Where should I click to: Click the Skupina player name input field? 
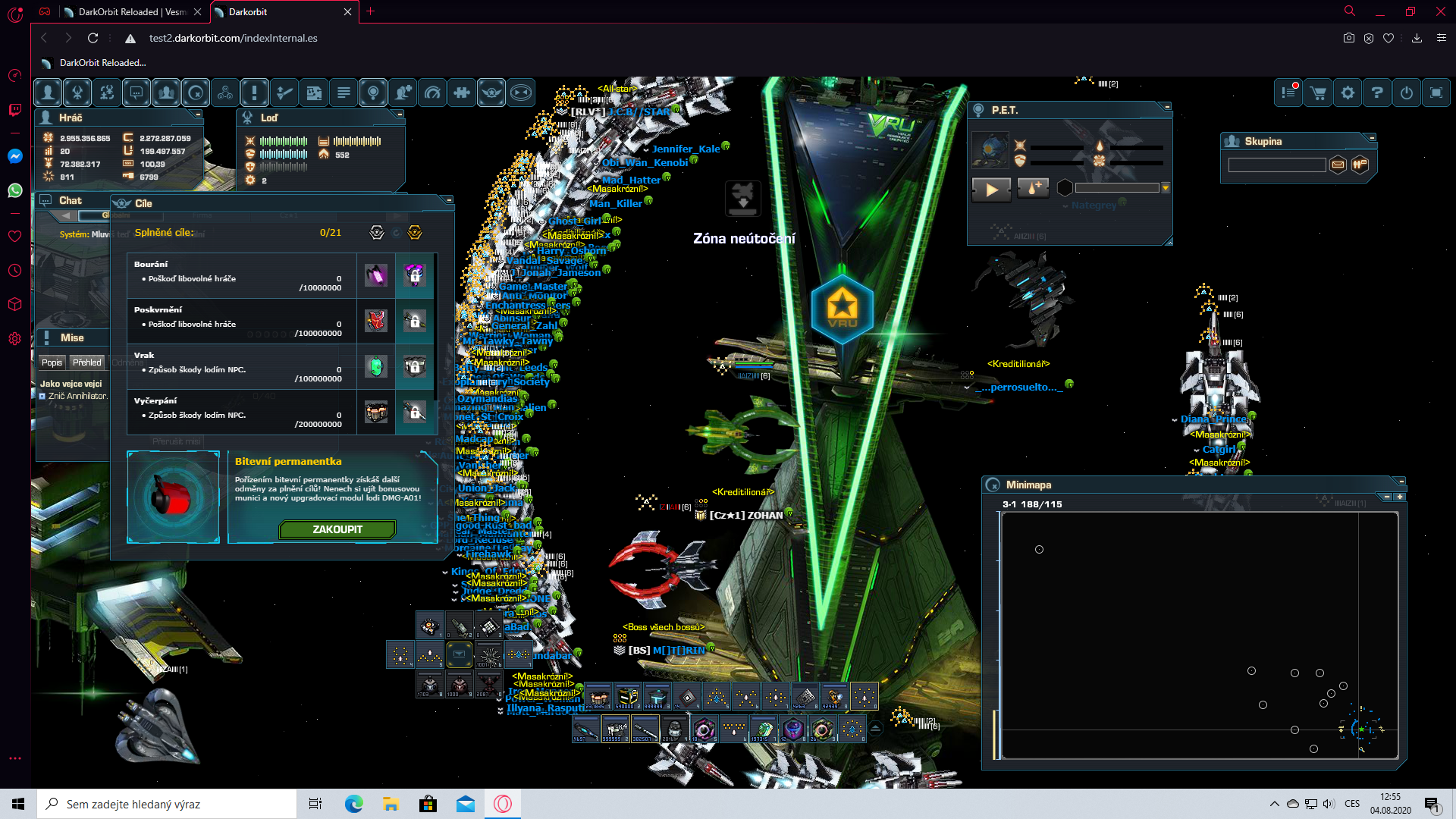[x=1276, y=165]
